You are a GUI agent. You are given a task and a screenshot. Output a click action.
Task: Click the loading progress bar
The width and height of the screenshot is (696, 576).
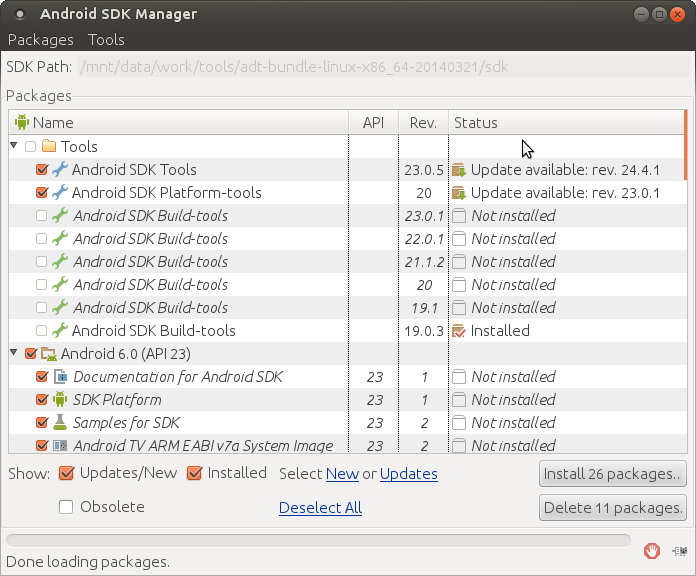pos(318,541)
